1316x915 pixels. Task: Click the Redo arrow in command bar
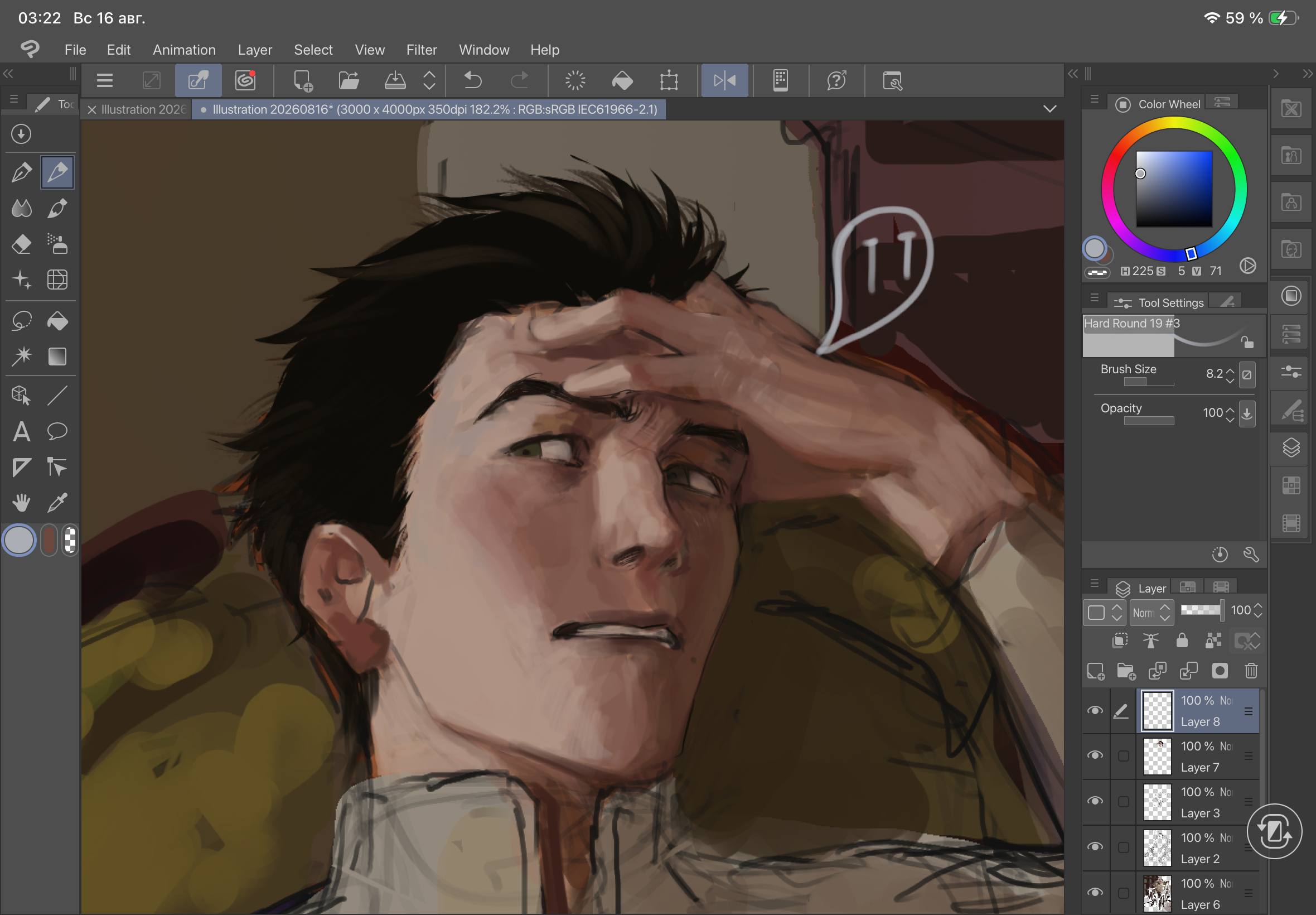coord(520,80)
